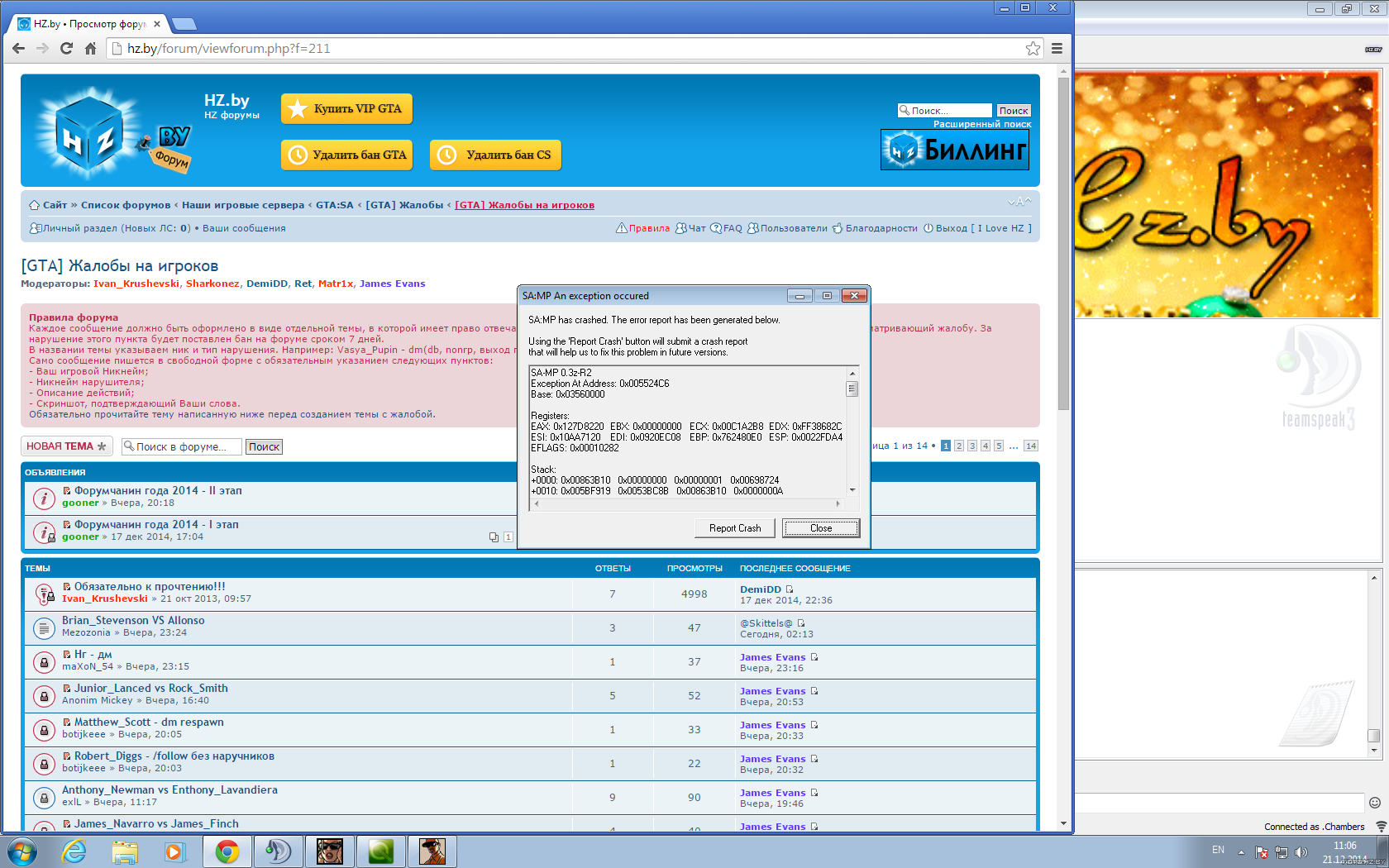Open the Chrome menu hamburger icon

(1057, 49)
